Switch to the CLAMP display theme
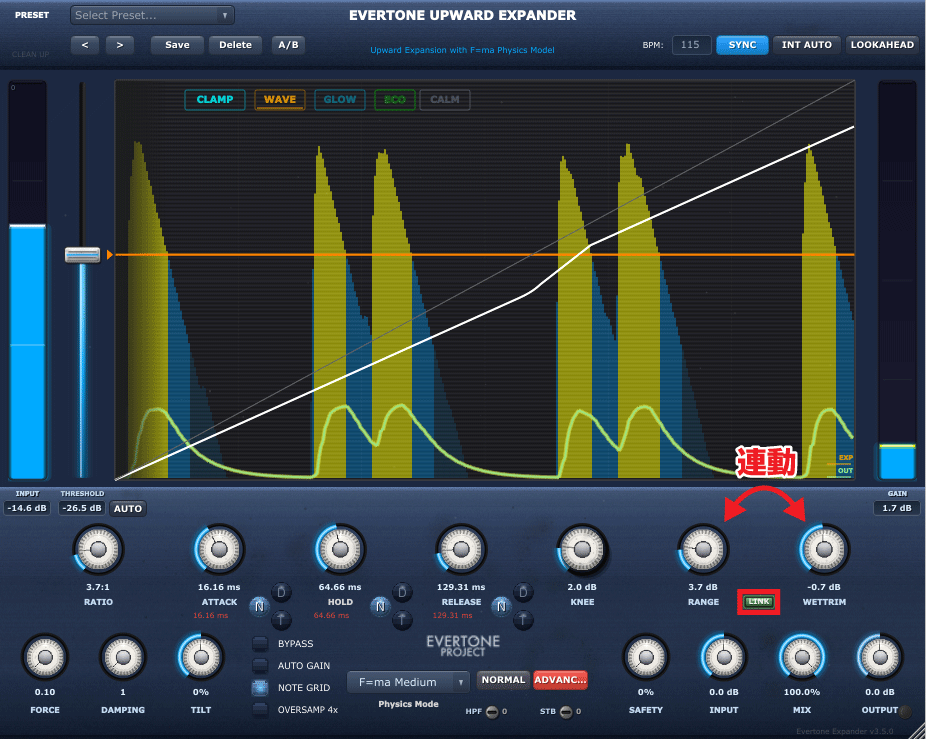This screenshot has height=739, width=926. click(215, 100)
